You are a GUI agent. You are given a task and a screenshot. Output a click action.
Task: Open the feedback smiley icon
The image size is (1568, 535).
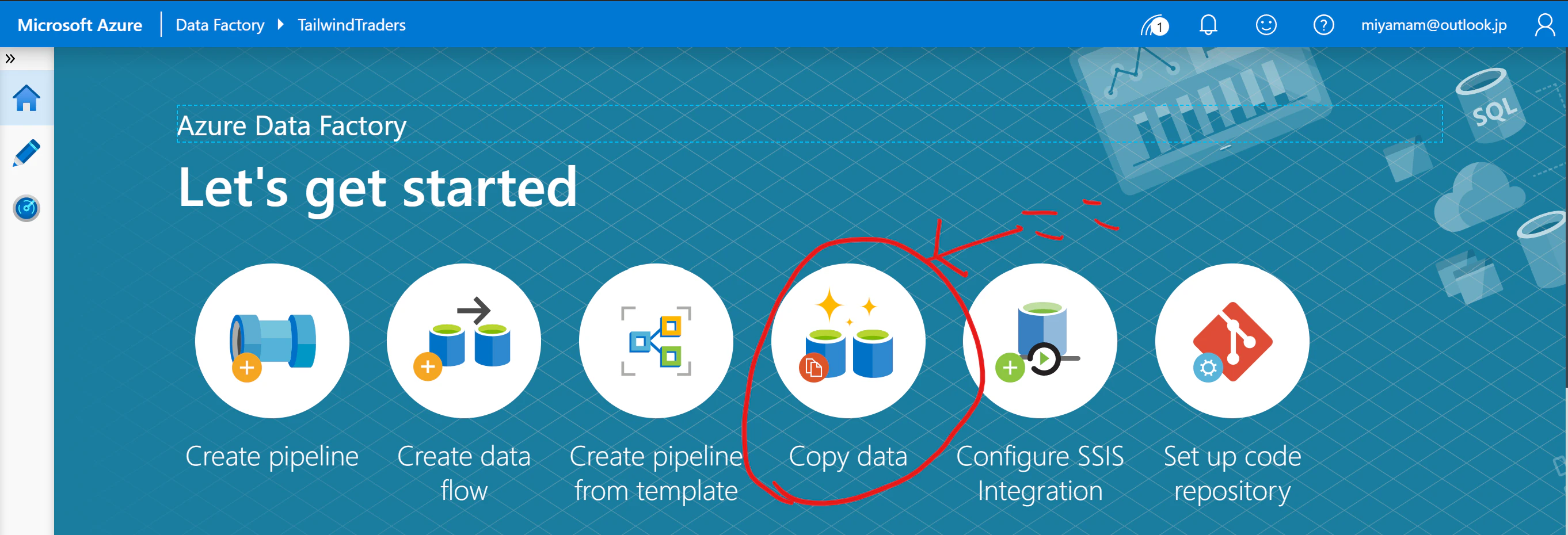1266,25
